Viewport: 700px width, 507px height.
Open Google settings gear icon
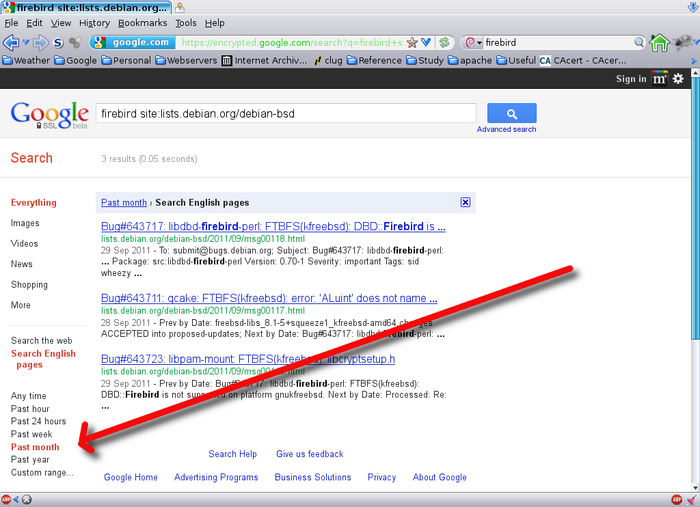tap(678, 79)
